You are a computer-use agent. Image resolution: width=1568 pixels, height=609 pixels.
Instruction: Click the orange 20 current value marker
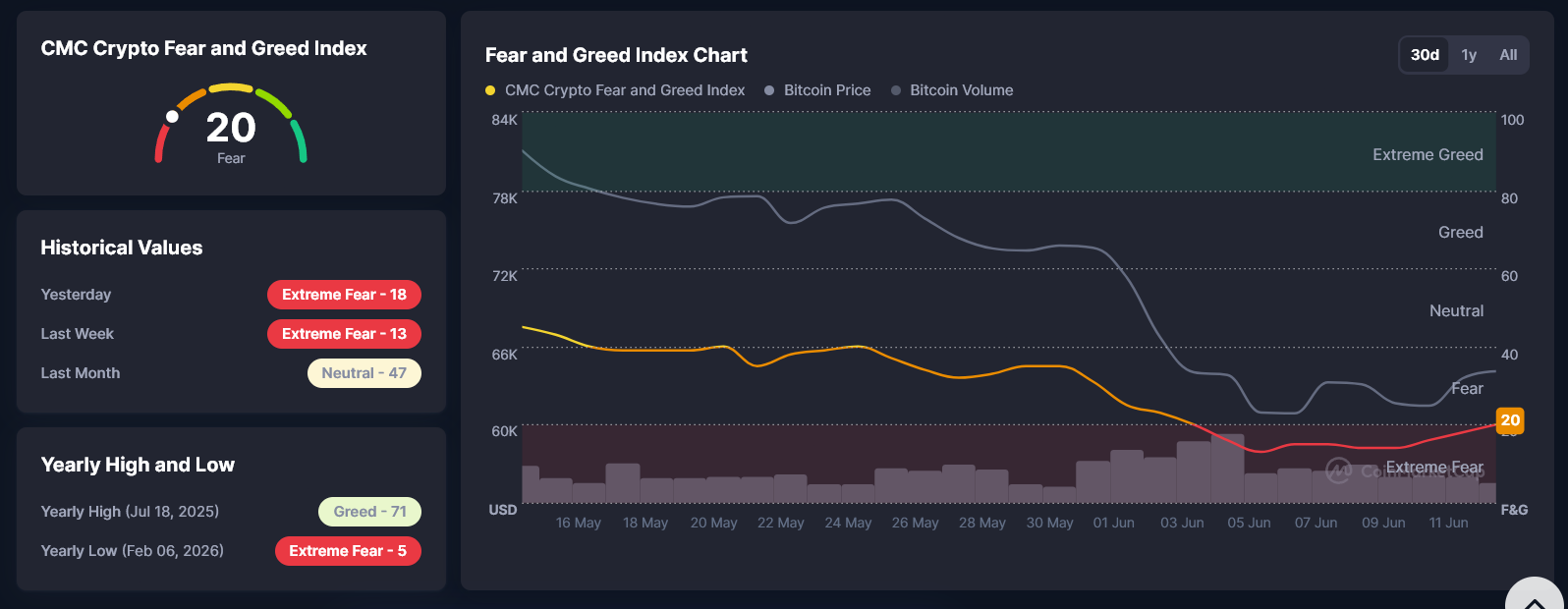tap(1510, 420)
